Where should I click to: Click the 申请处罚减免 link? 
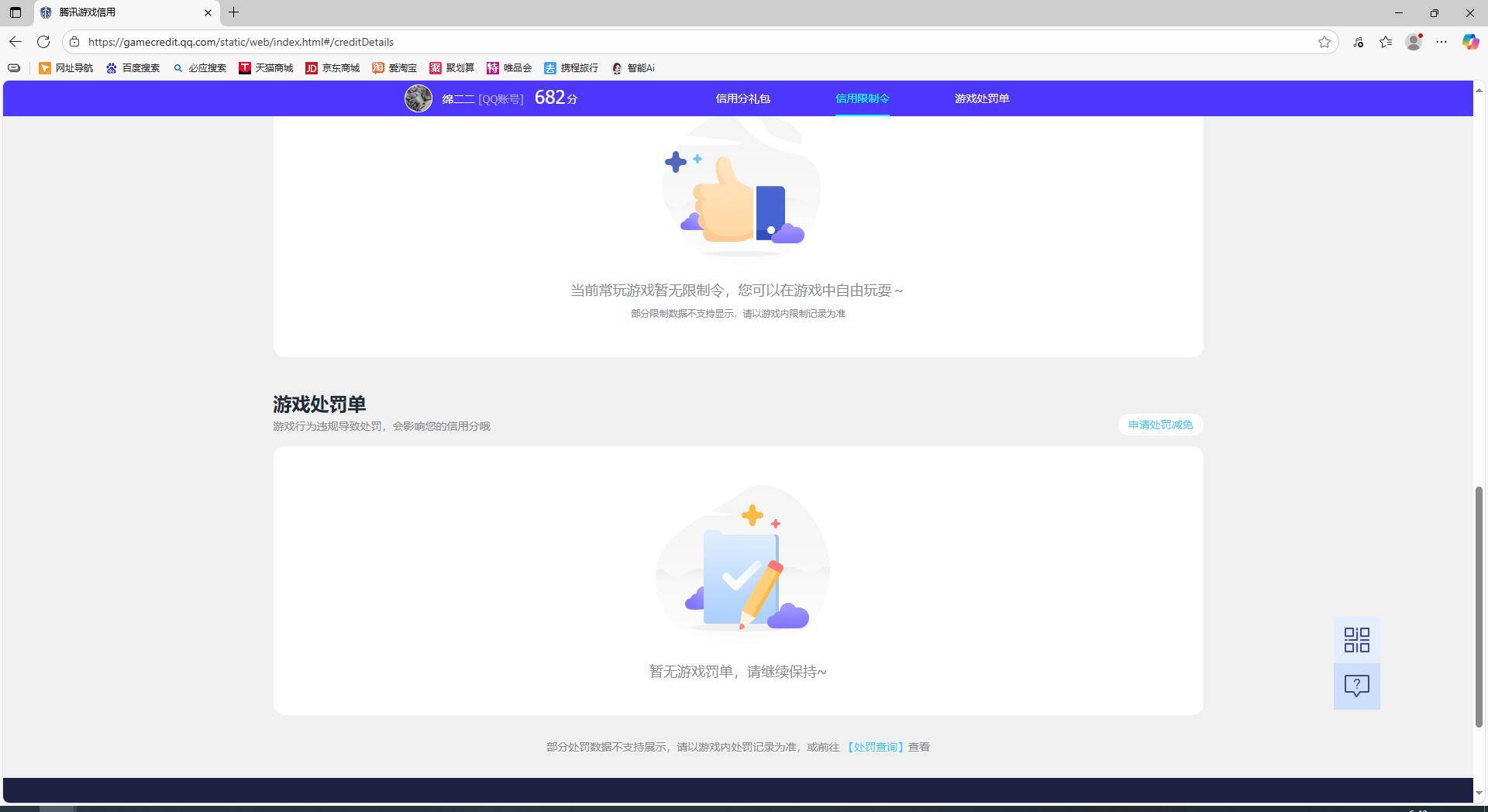pyautogui.click(x=1159, y=425)
